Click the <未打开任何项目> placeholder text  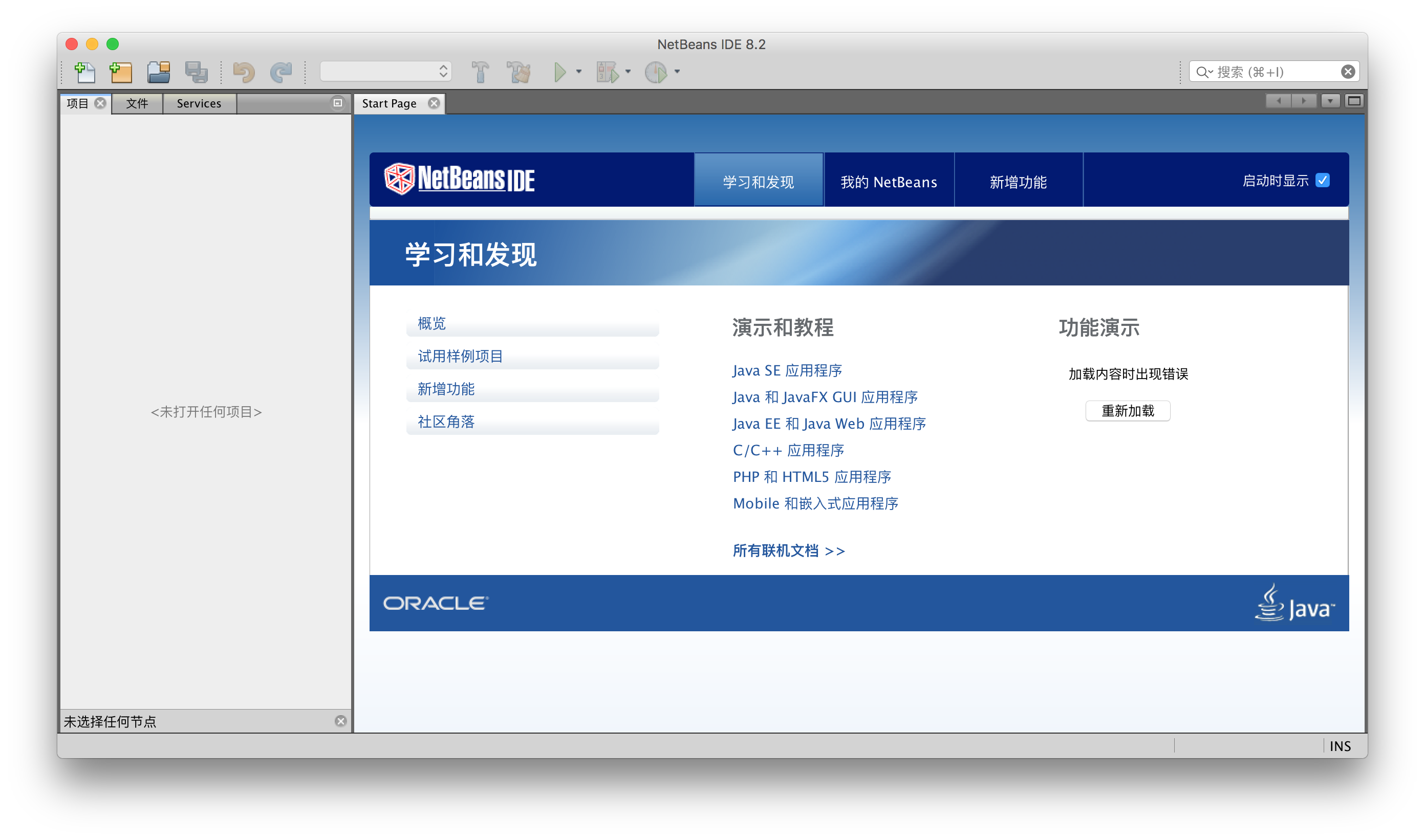tap(206, 412)
